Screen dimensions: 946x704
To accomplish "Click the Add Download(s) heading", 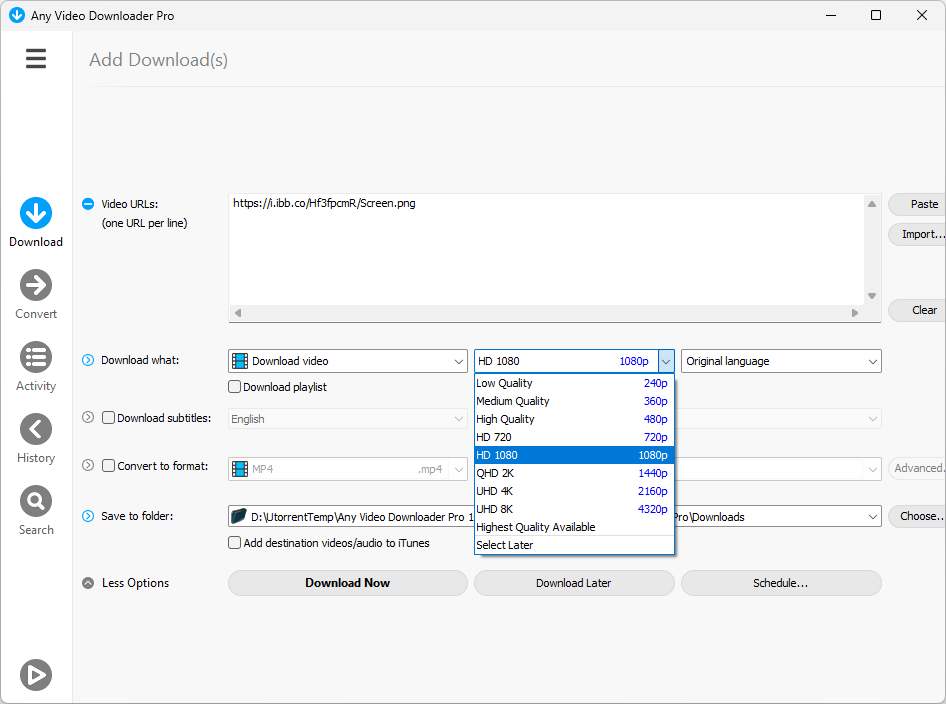I will click(159, 60).
